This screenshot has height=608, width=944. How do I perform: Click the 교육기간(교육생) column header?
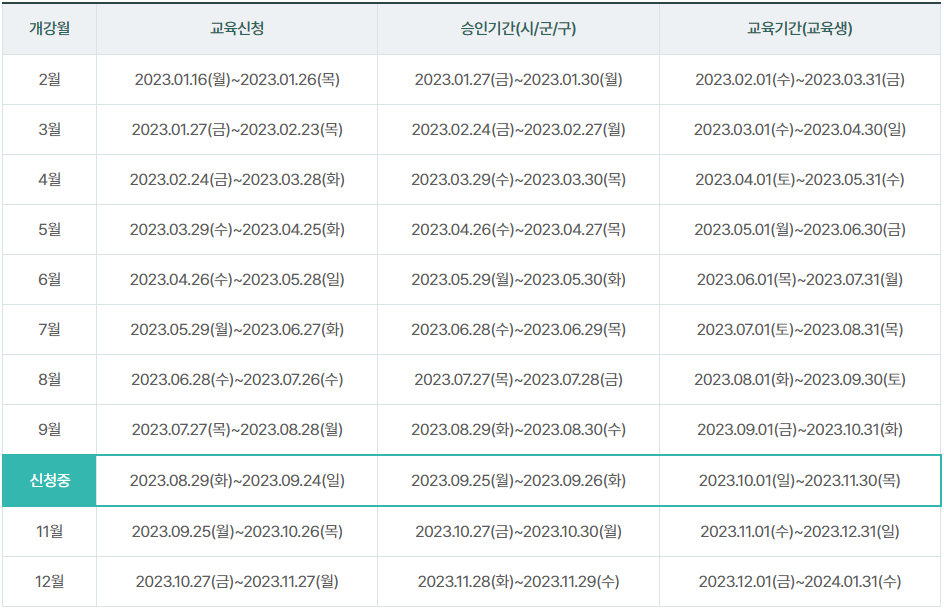(x=800, y=29)
